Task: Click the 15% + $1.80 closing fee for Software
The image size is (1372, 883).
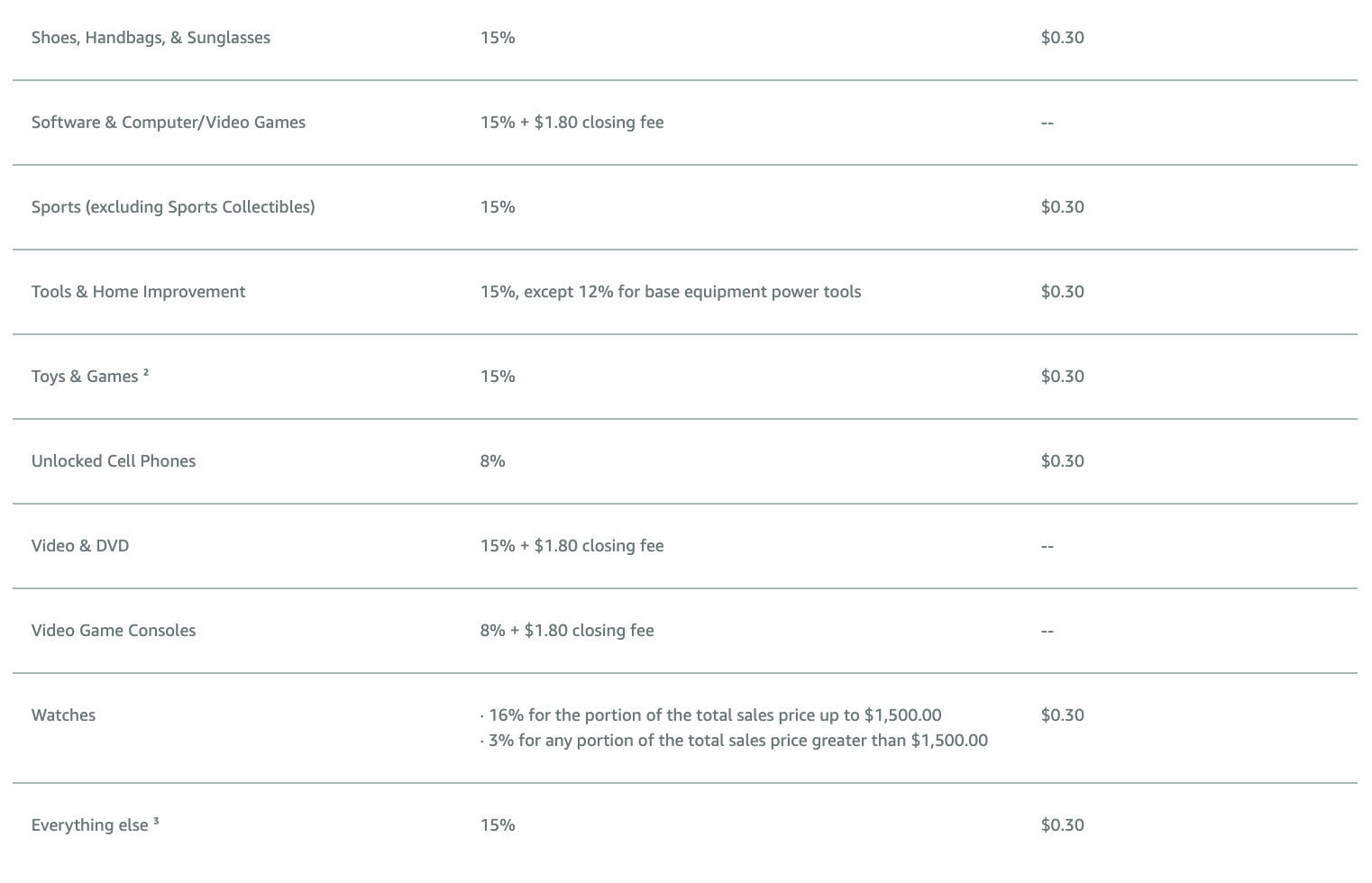Action: [572, 123]
